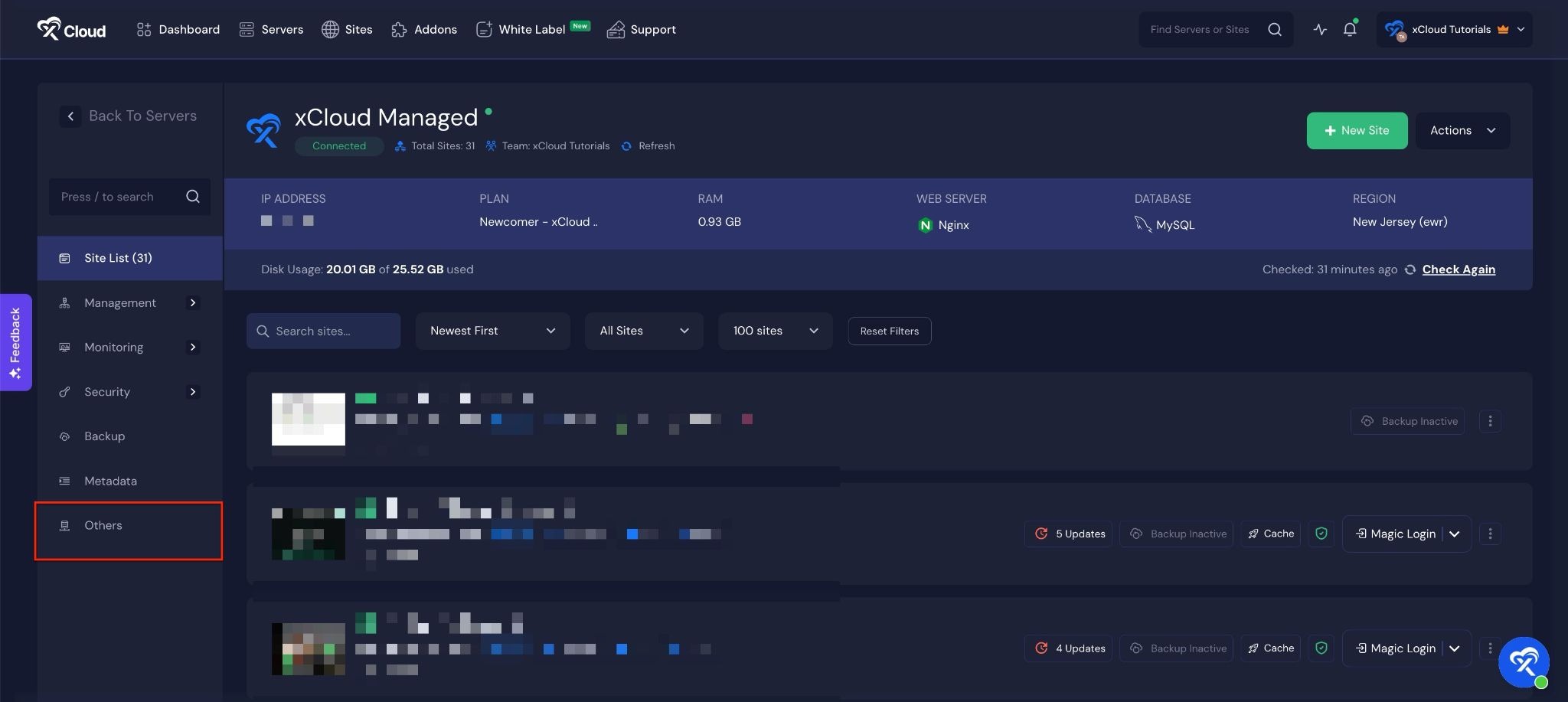The image size is (1568, 702).
Task: Open the Actions dropdown menu
Action: [x=1462, y=131]
